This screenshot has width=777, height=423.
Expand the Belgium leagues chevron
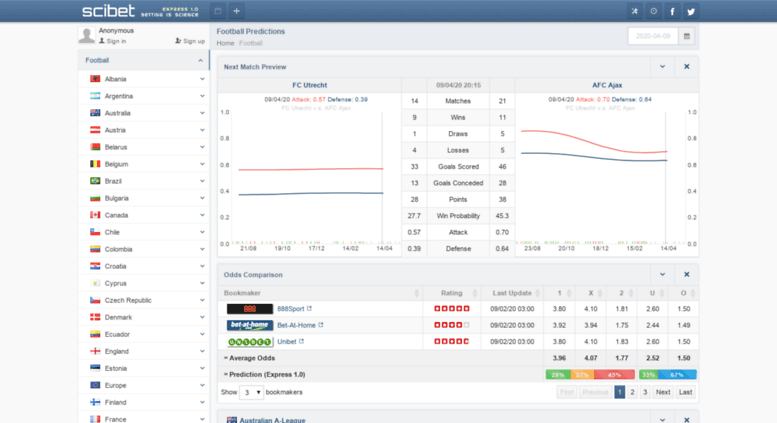click(x=202, y=164)
